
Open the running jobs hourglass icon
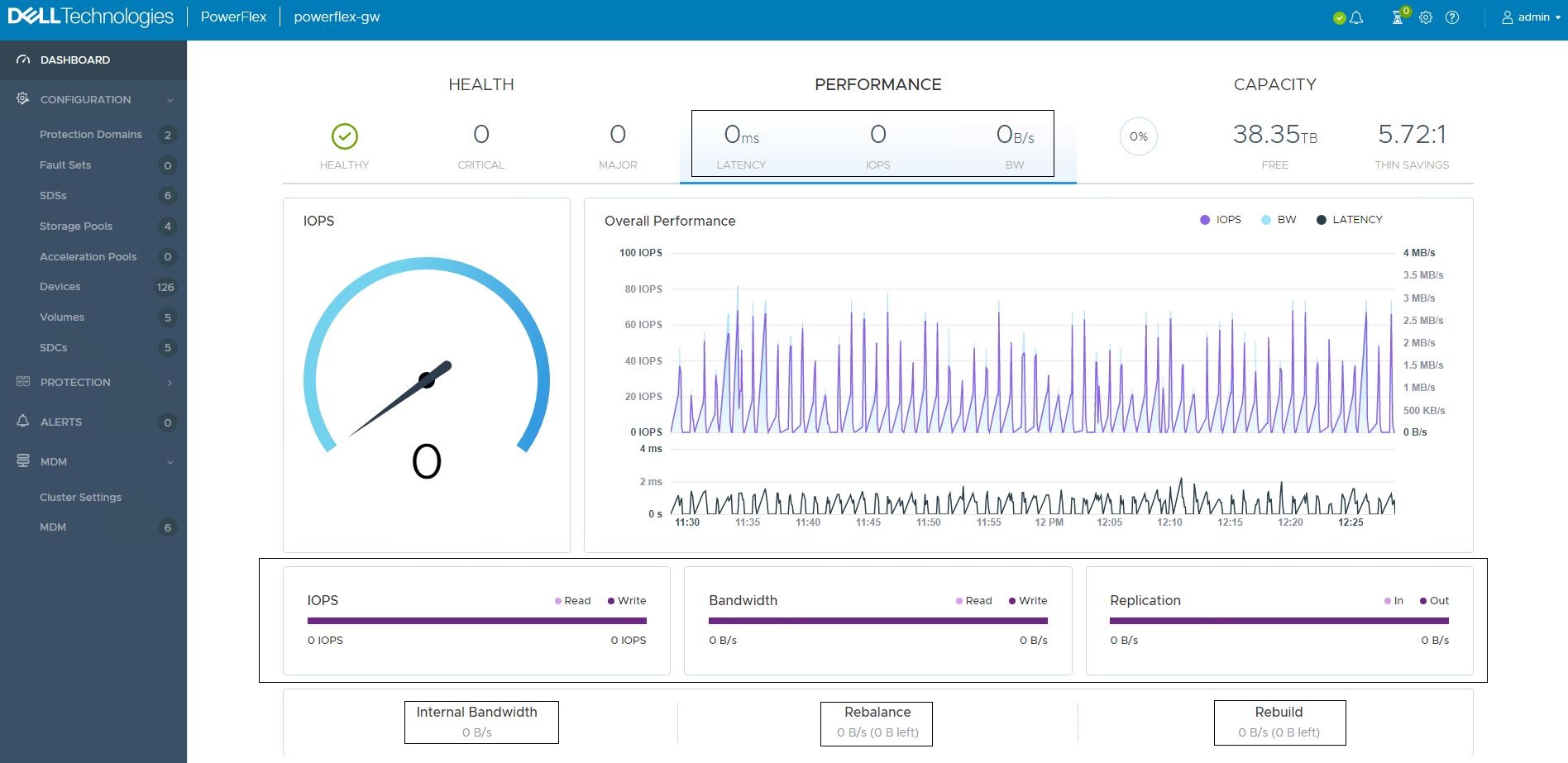pos(1397,17)
